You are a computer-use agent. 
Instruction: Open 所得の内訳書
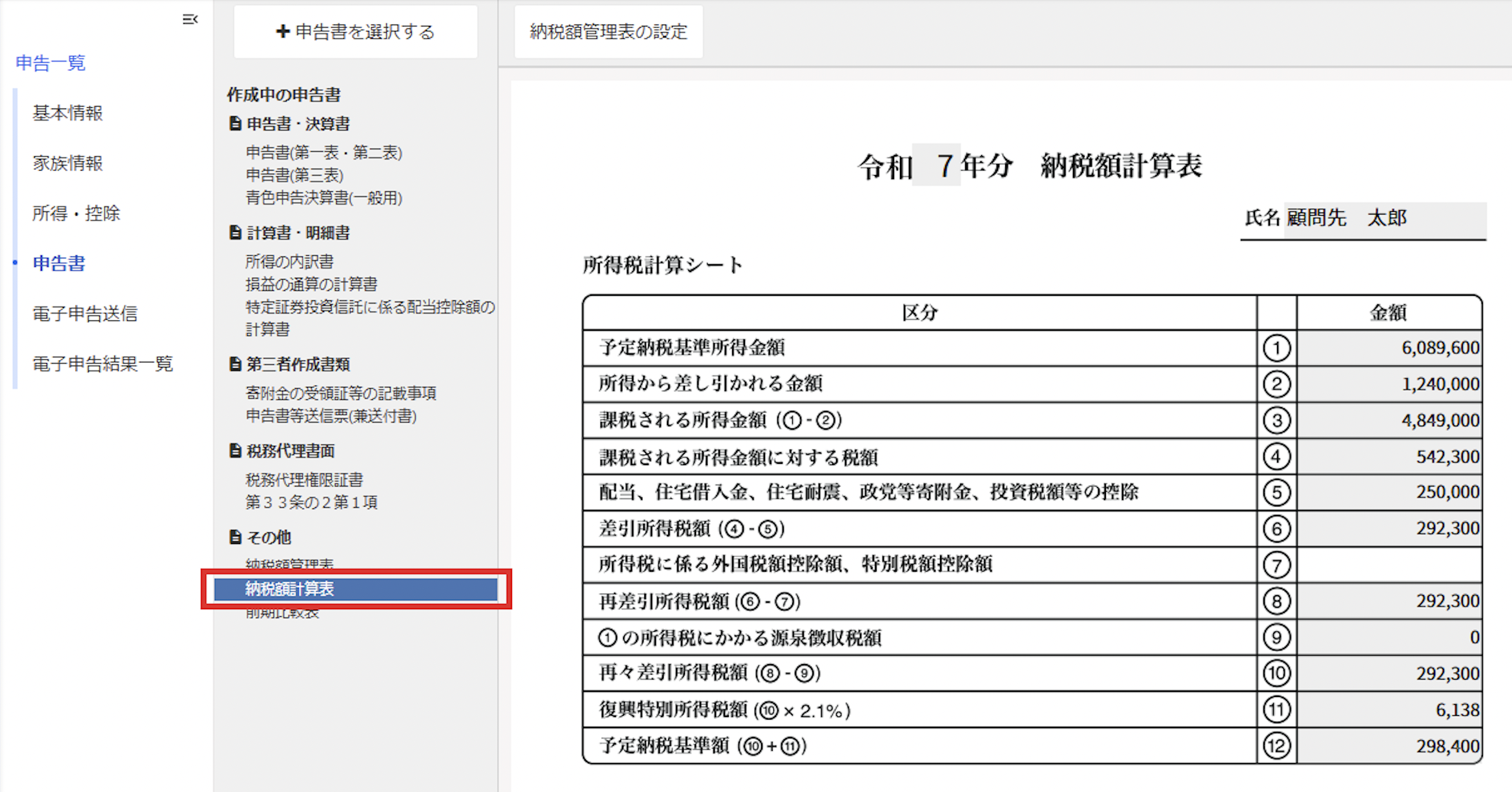click(x=289, y=262)
